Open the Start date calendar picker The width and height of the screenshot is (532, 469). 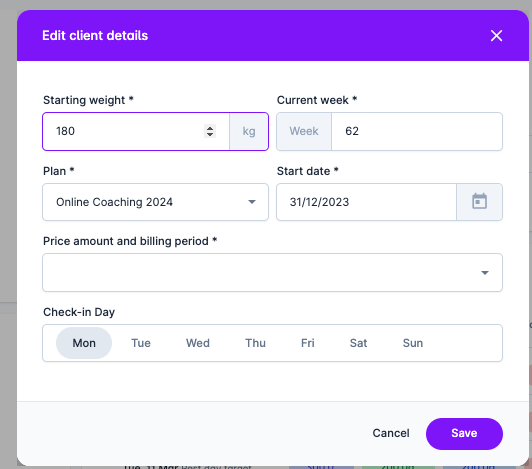tap(479, 202)
